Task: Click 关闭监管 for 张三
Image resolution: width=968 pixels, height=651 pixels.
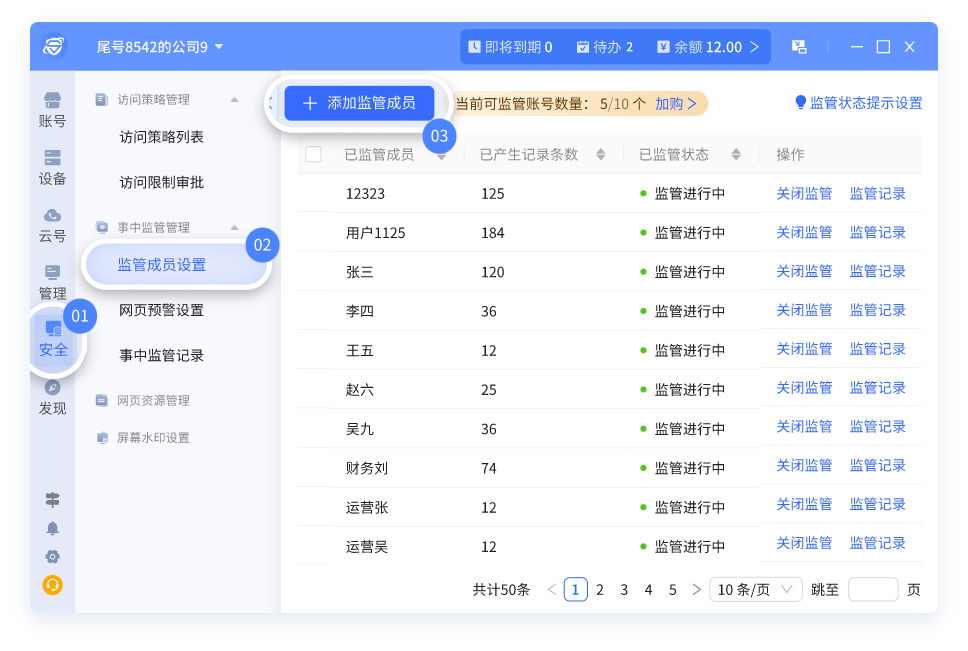Action: (x=804, y=271)
